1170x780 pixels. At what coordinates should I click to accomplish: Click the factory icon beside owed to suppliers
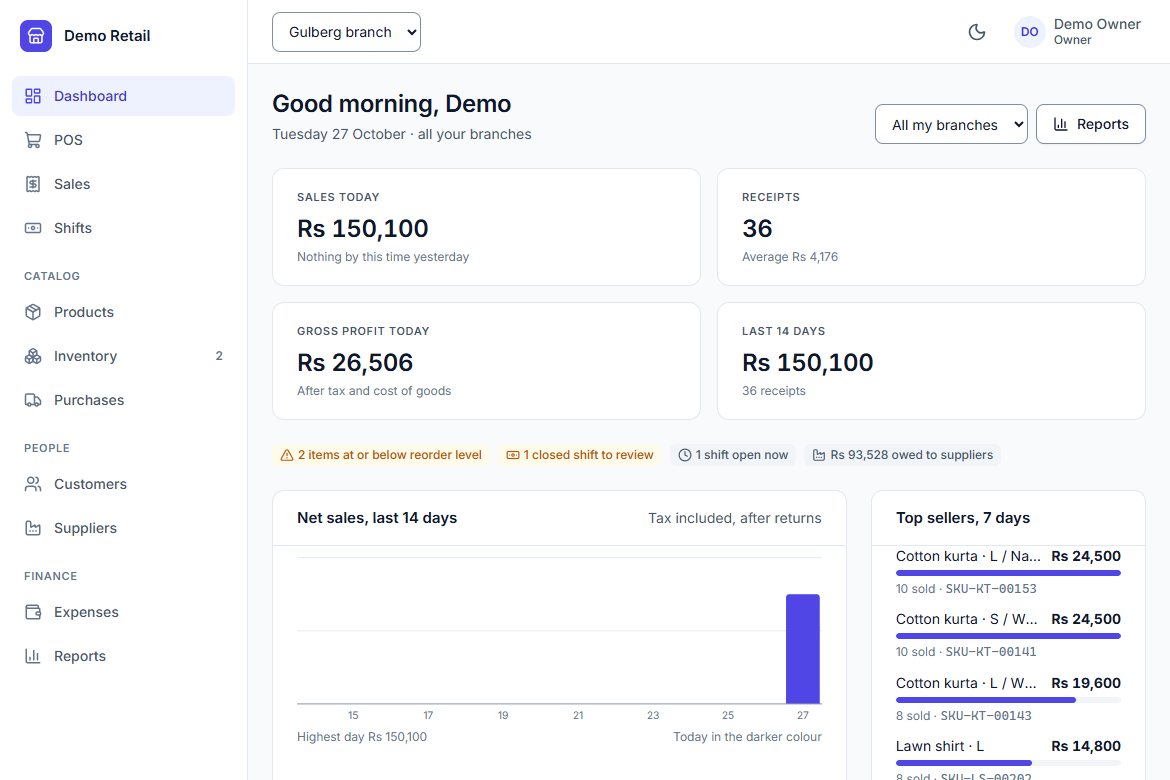[819, 455]
